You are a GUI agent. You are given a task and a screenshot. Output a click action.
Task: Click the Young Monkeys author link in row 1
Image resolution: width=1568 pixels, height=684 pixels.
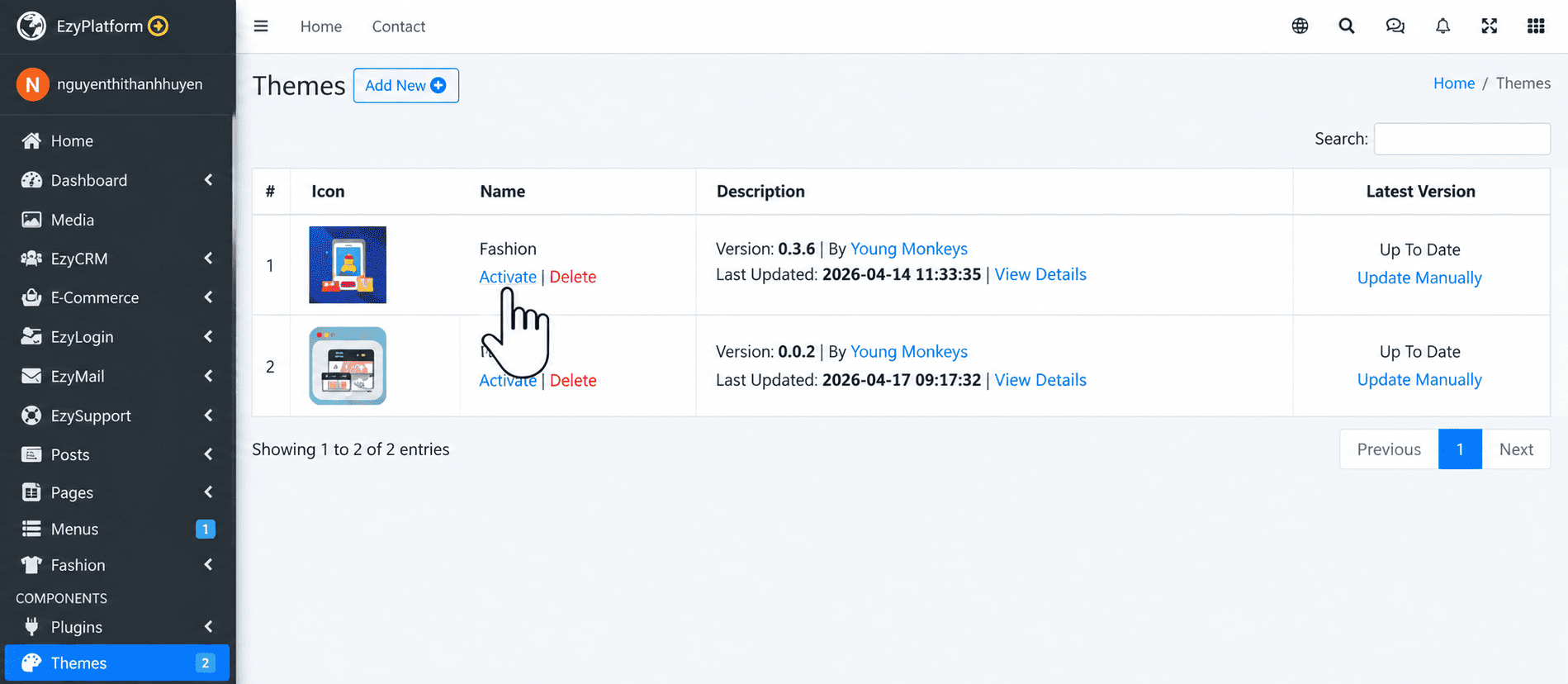coord(909,249)
